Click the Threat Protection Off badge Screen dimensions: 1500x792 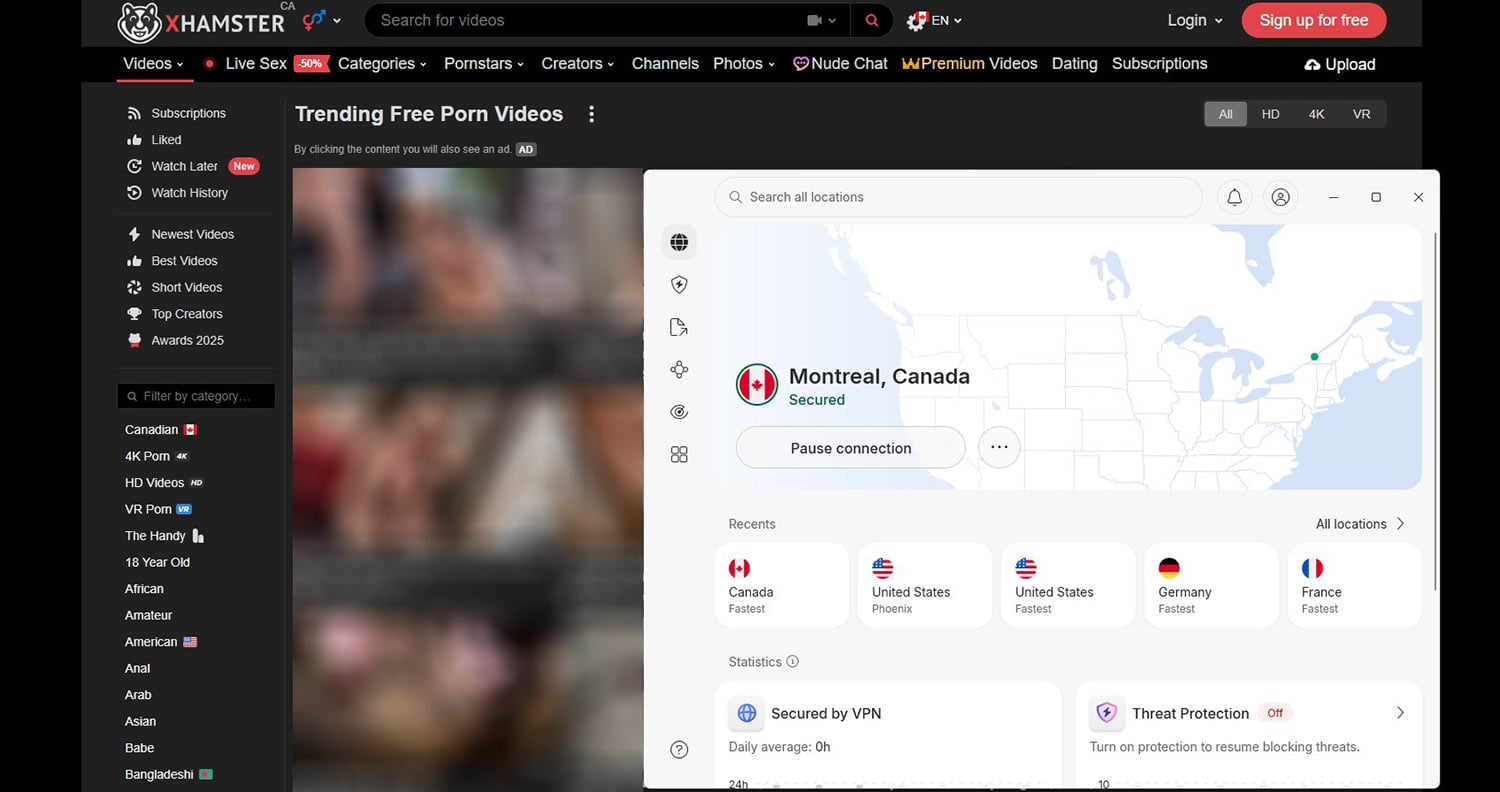click(x=1275, y=713)
